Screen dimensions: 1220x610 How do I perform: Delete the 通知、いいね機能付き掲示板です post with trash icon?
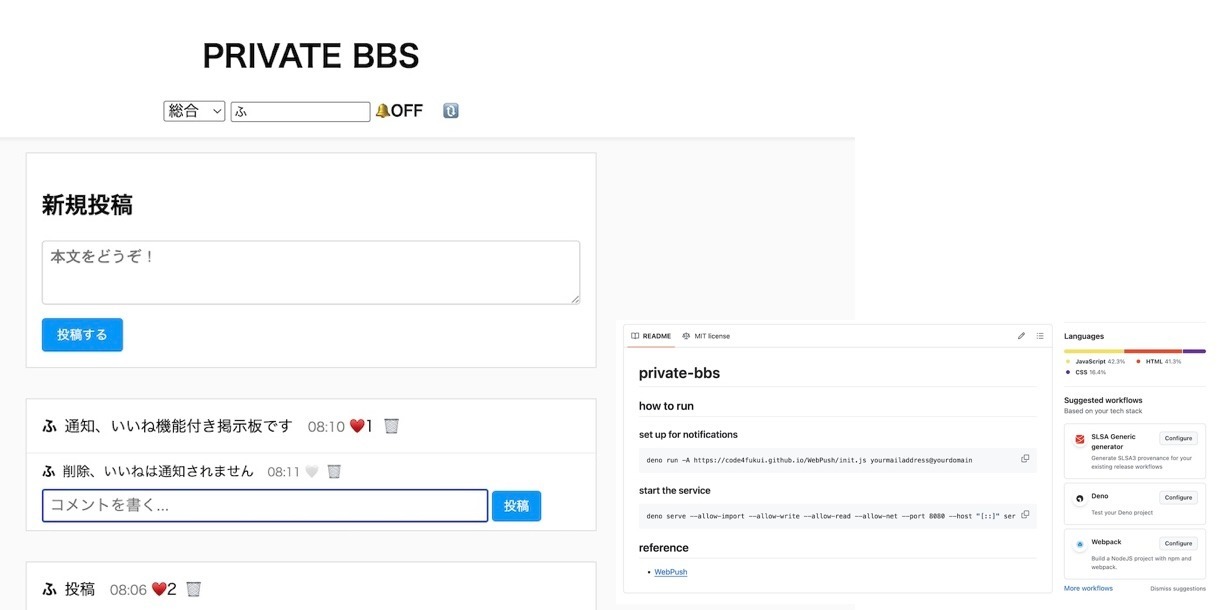(391, 426)
